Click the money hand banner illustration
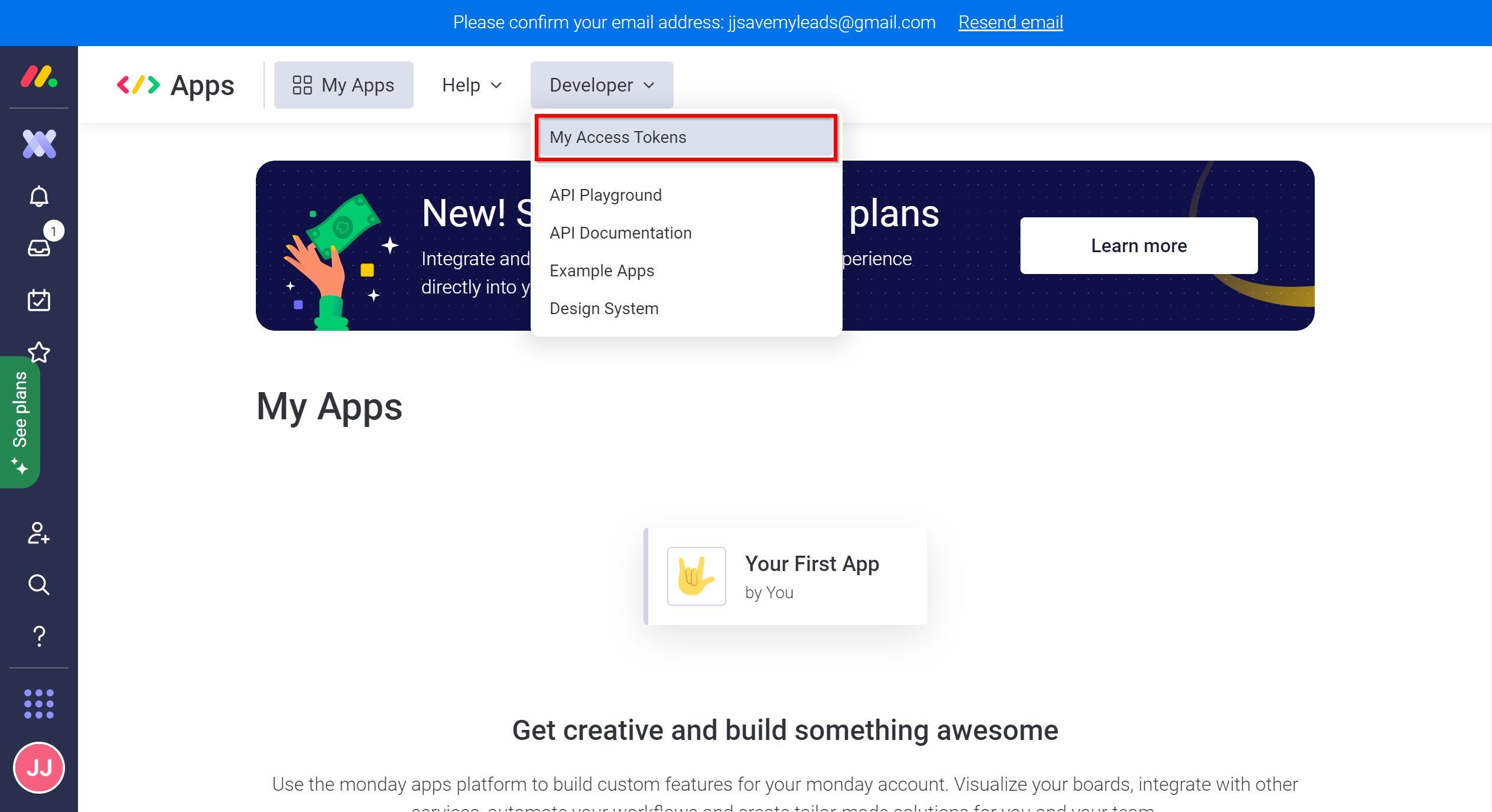This screenshot has height=812, width=1492. click(342, 261)
